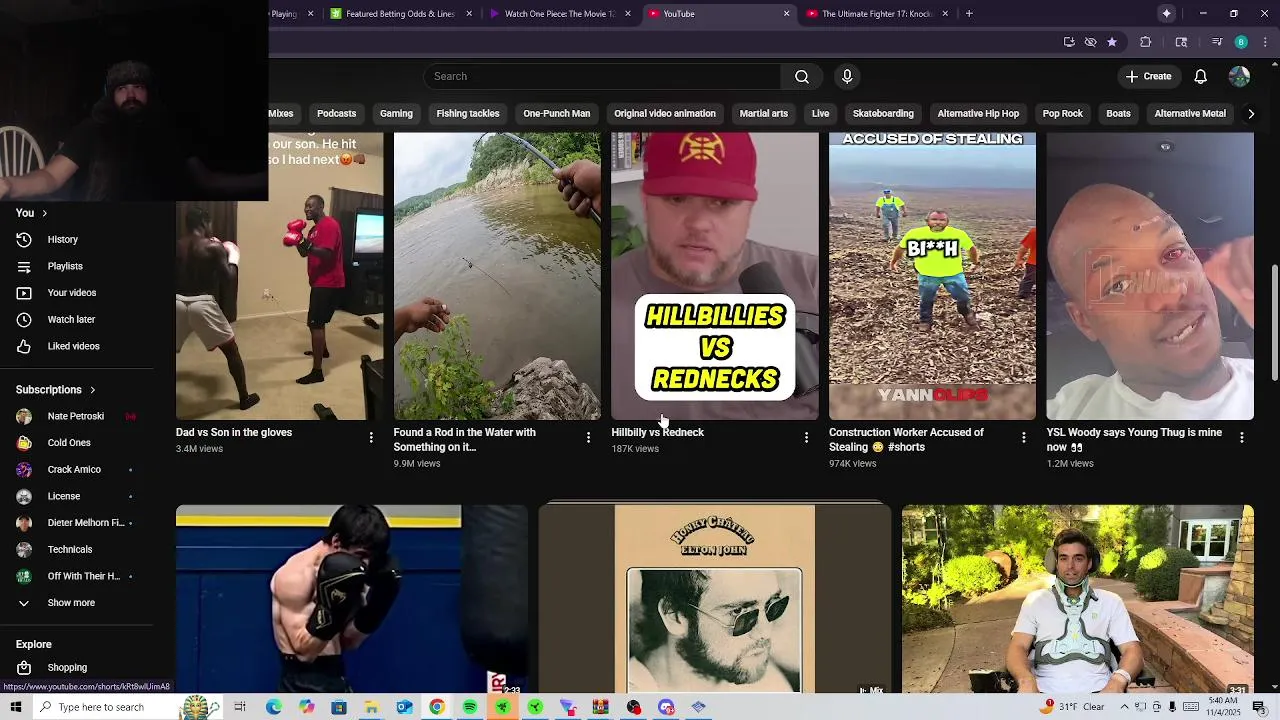The height and width of the screenshot is (720, 1280).
Task: Switch to The Ultimate Fighter 17 tab
Action: click(x=877, y=14)
